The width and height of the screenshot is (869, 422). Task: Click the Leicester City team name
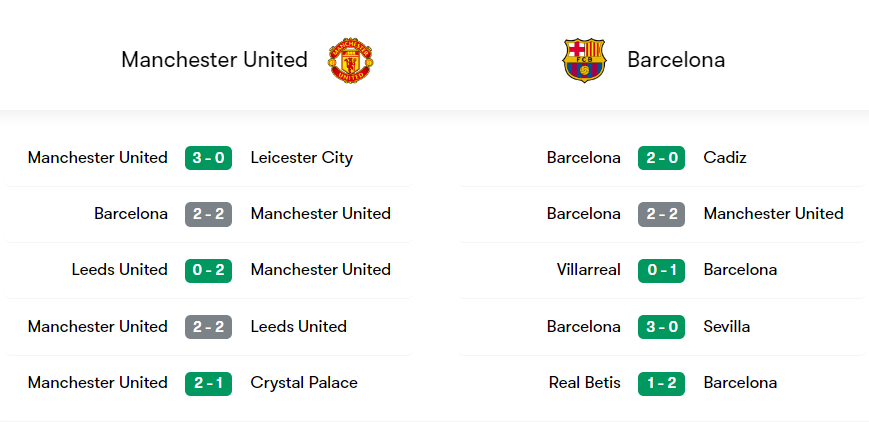click(301, 158)
